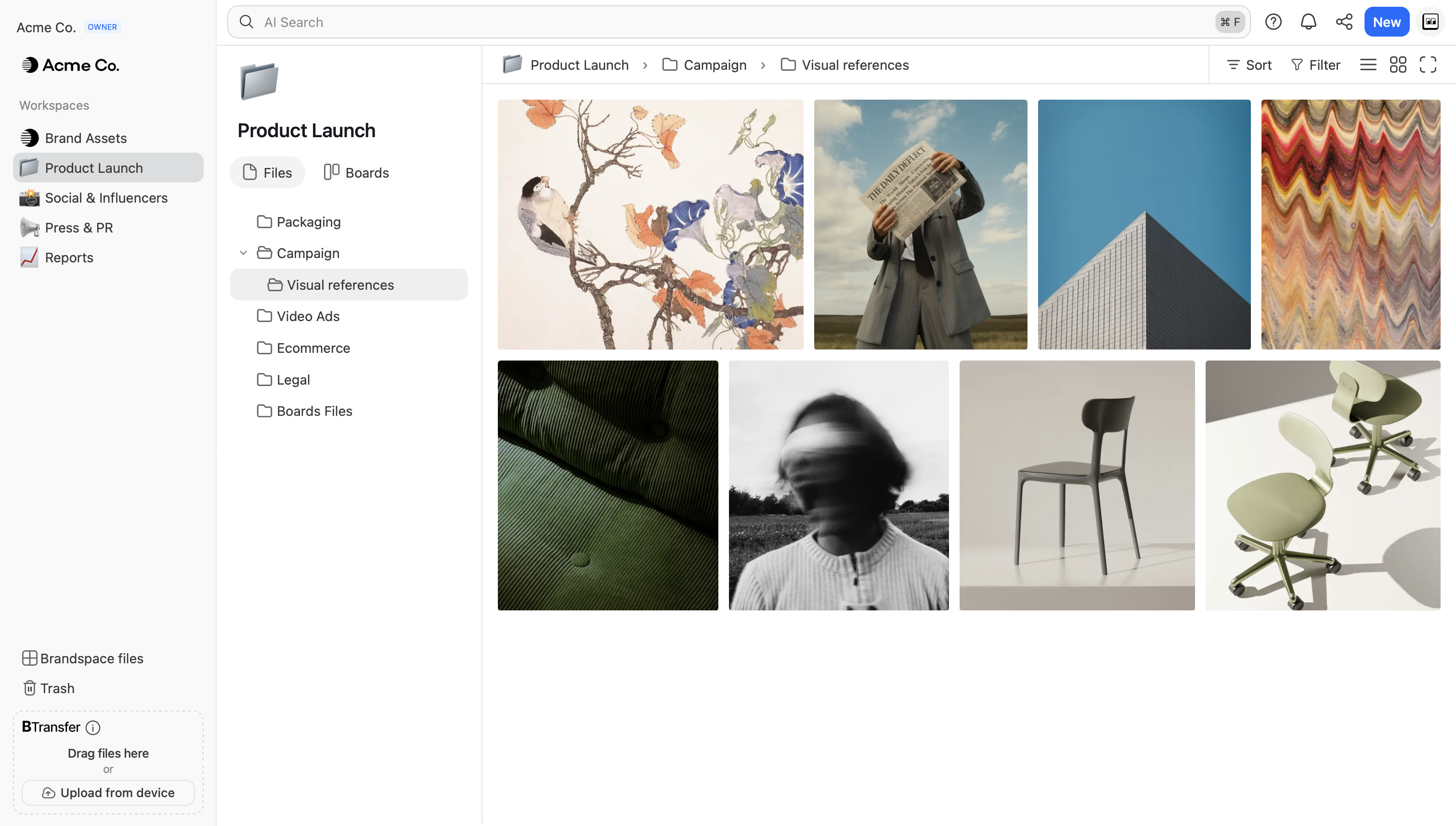Click Upload from device button
This screenshot has width=1456, height=826.
click(x=108, y=792)
